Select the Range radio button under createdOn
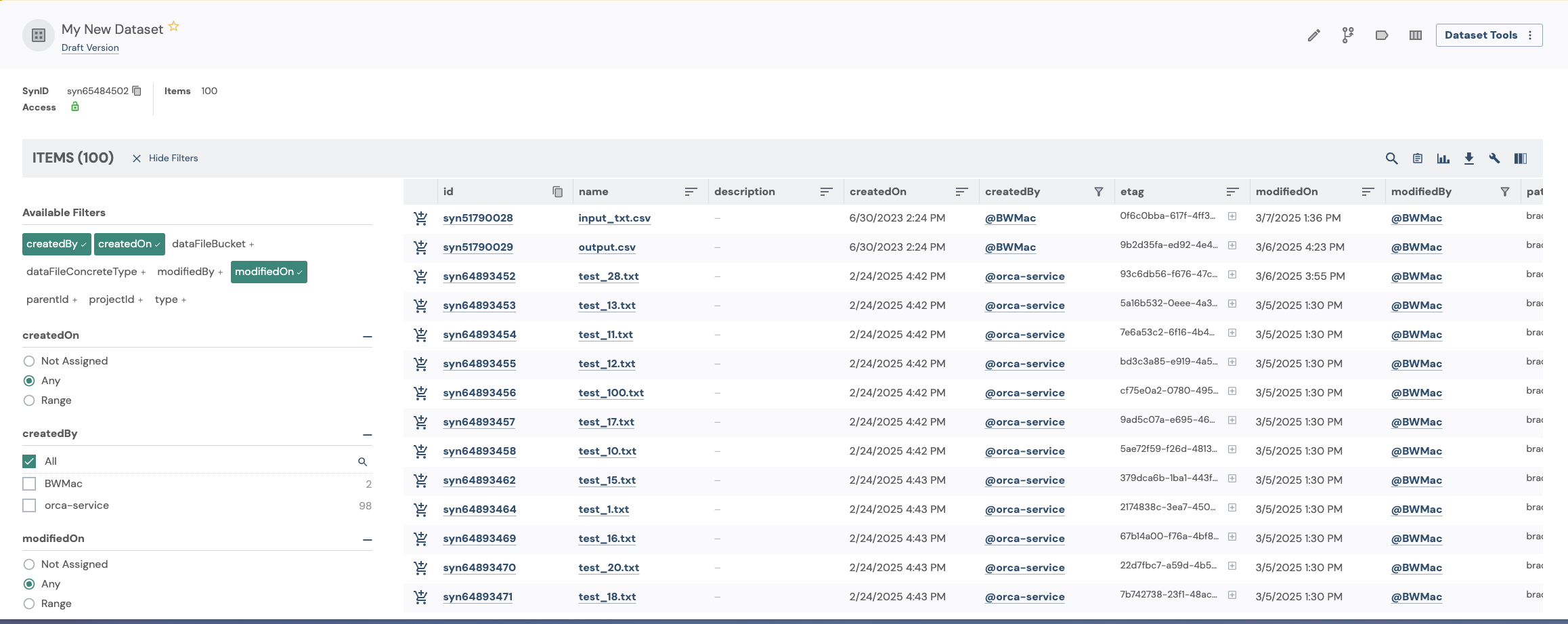This screenshot has width=1568, height=624. (x=29, y=400)
